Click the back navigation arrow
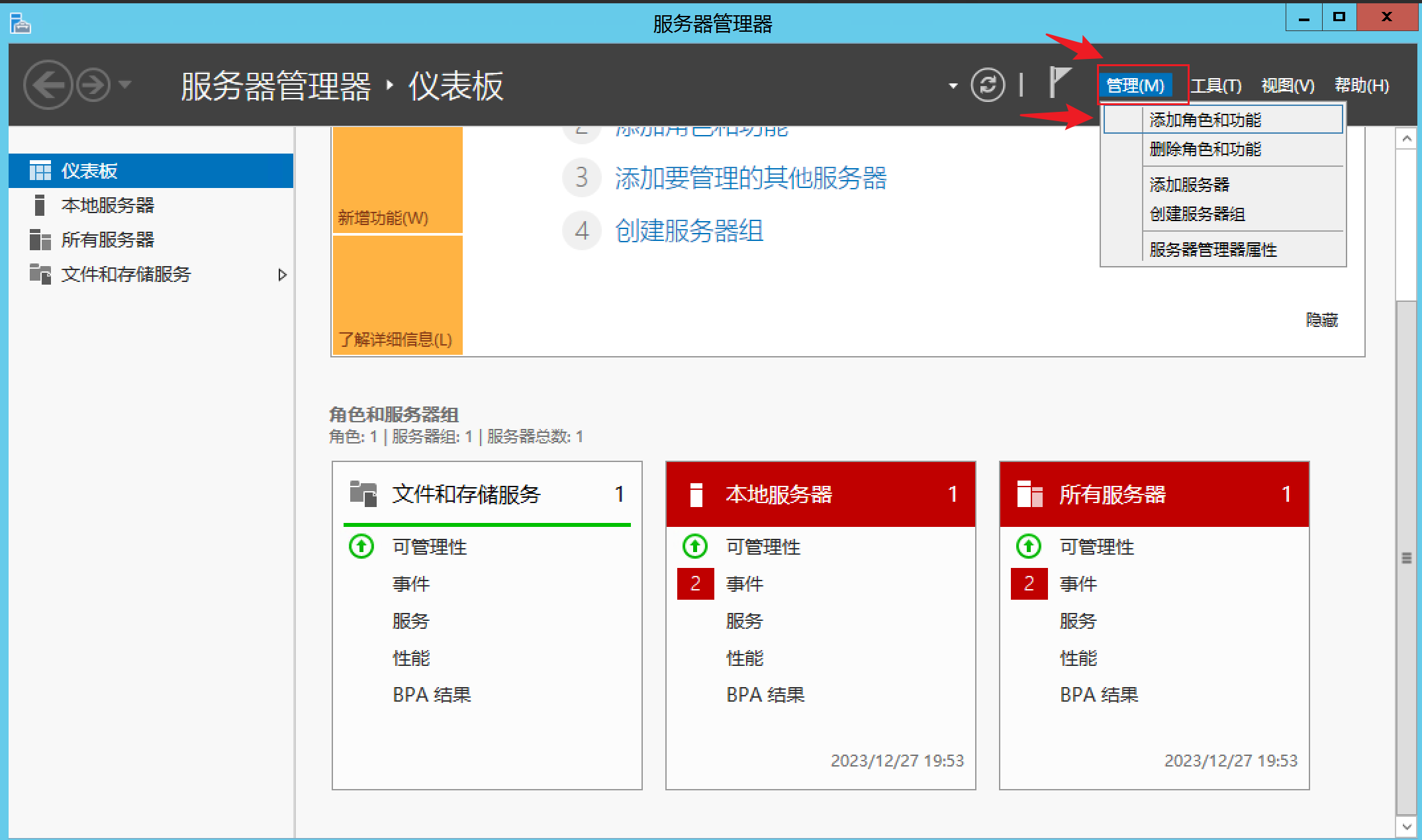Screen dimensions: 1422x840 (48, 85)
